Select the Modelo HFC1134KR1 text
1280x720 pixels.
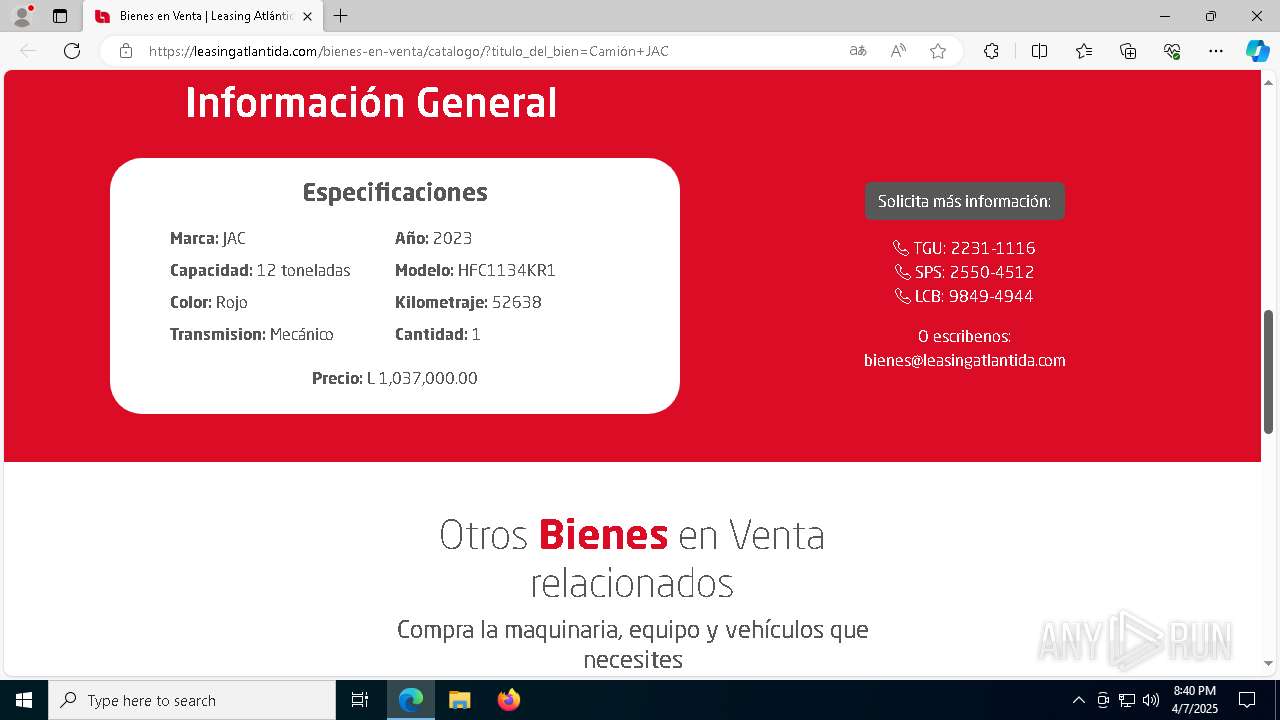point(475,270)
